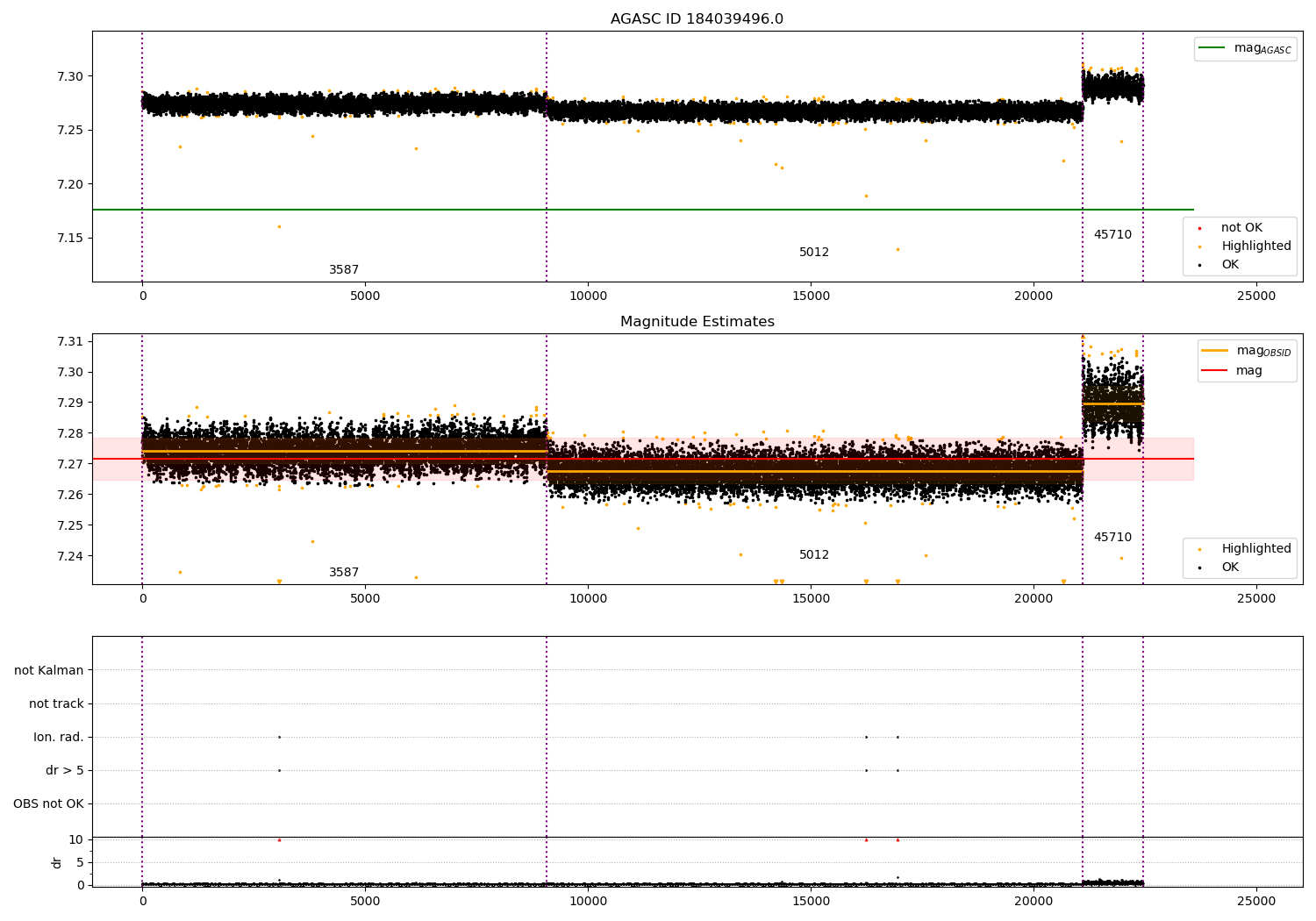This screenshot has width=1316, height=921.
Task: Select the mag OBSID legend entry in middle plot
Action: click(1246, 351)
